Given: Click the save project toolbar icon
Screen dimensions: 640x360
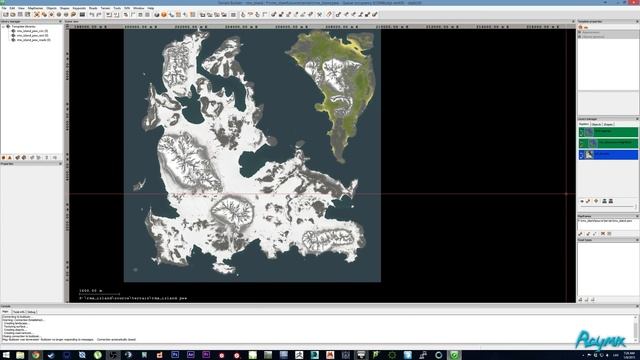Looking at the screenshot, I should (20, 14).
